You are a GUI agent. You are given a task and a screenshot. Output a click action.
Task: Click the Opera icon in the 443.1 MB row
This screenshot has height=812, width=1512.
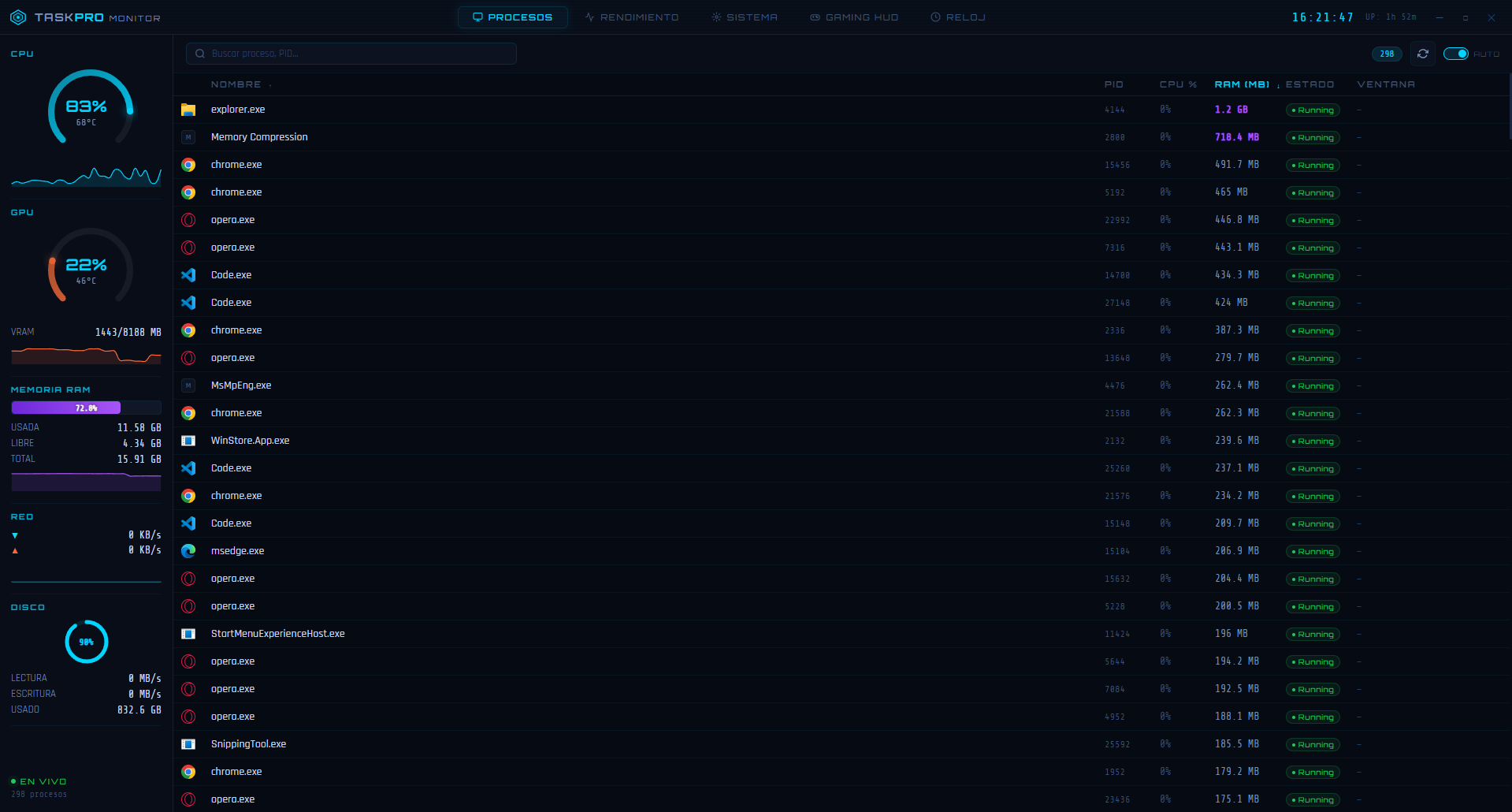click(x=188, y=248)
